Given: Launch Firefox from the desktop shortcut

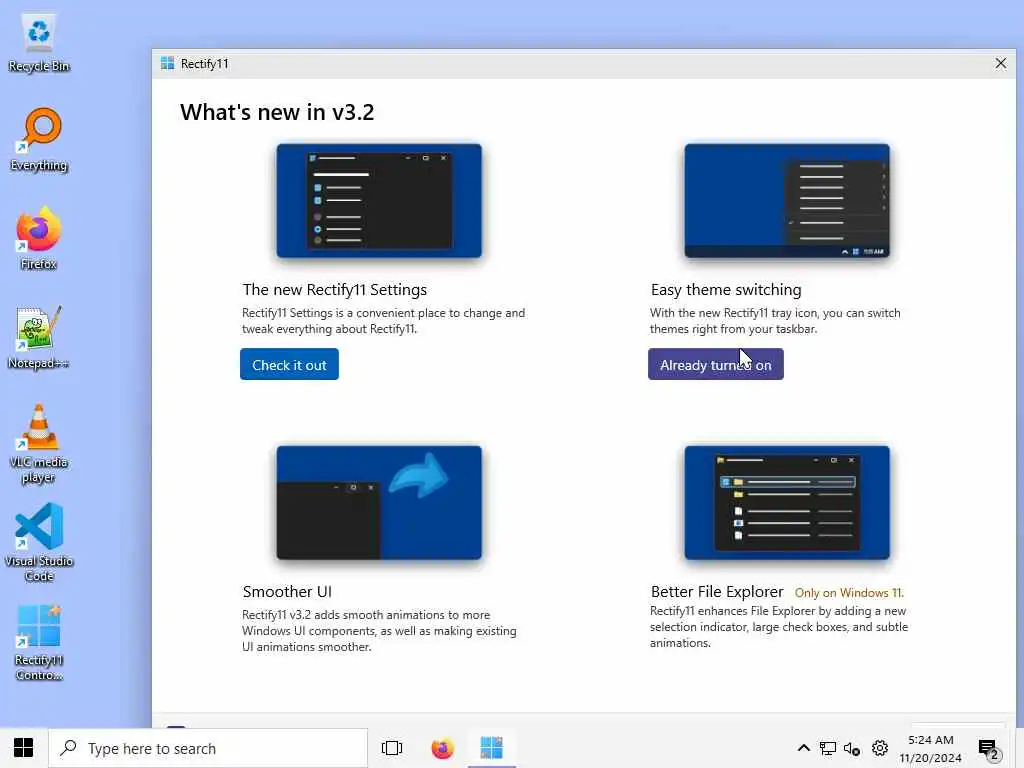Looking at the screenshot, I should [39, 238].
